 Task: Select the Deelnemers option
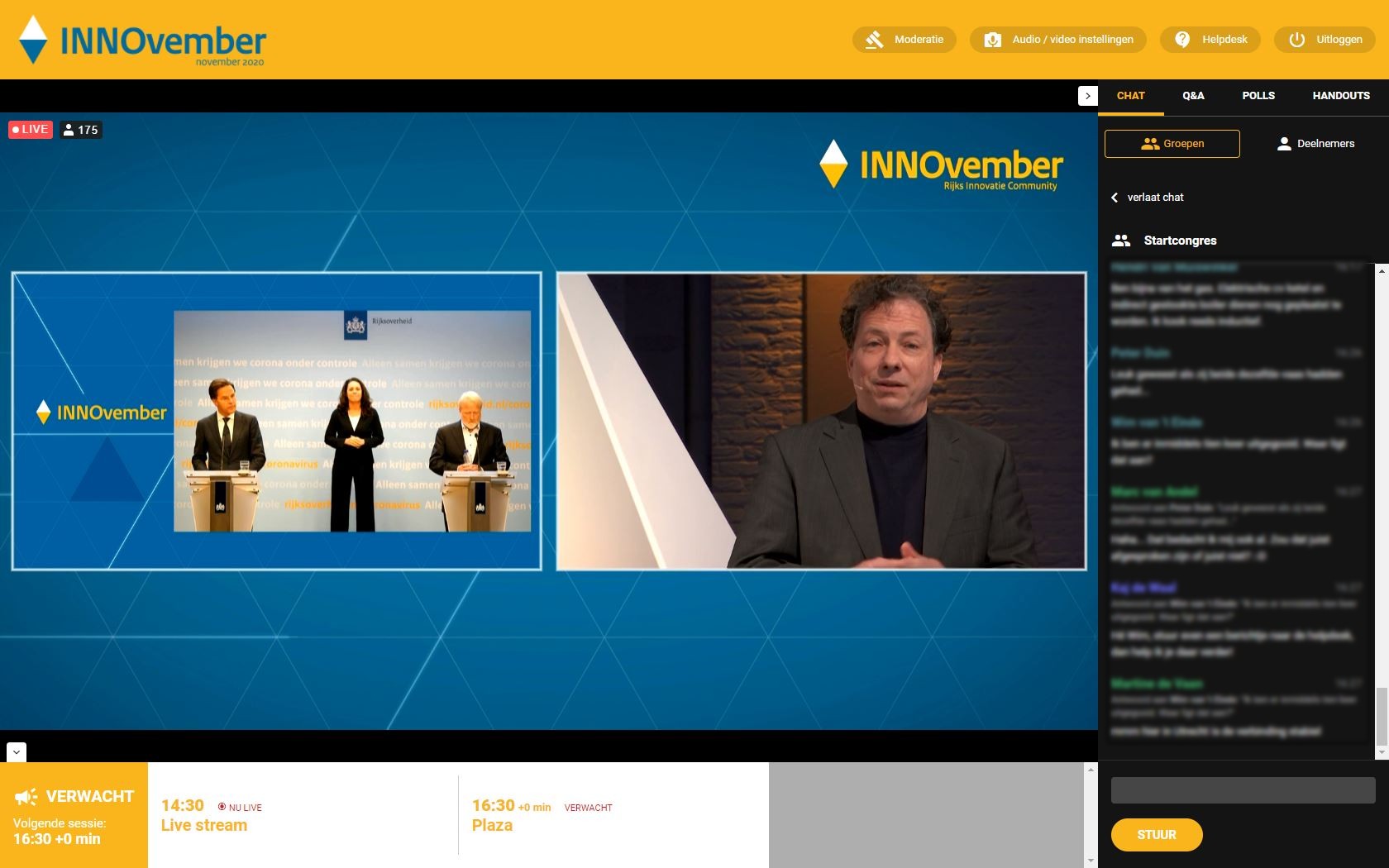(x=1316, y=144)
